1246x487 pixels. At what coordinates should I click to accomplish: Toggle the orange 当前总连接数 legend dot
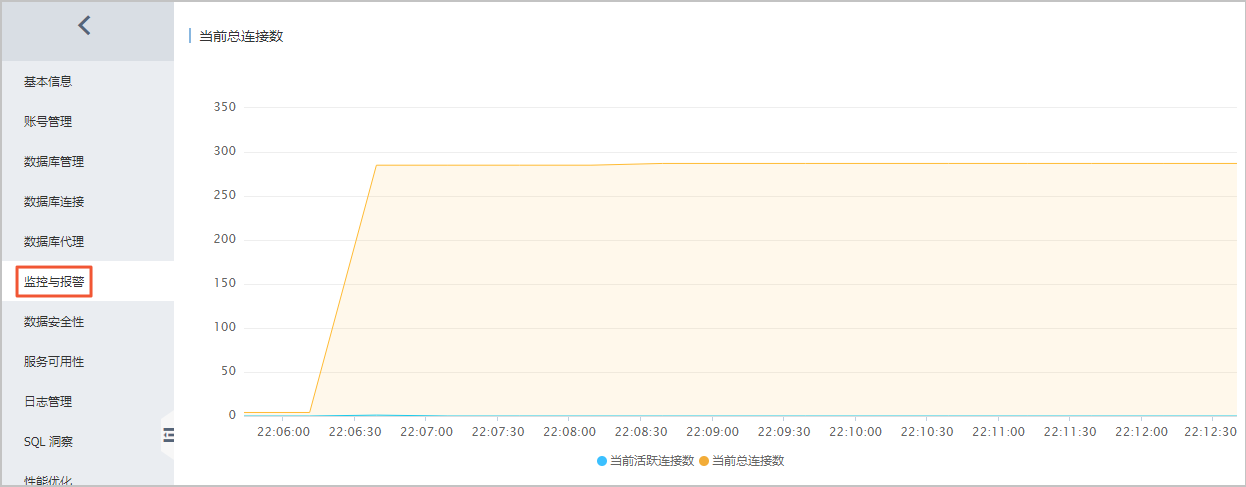point(704,461)
